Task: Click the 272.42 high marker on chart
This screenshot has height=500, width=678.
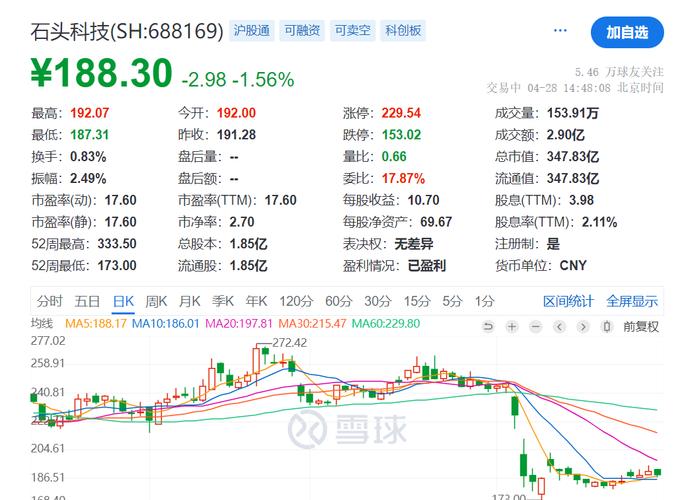Action: point(289,343)
